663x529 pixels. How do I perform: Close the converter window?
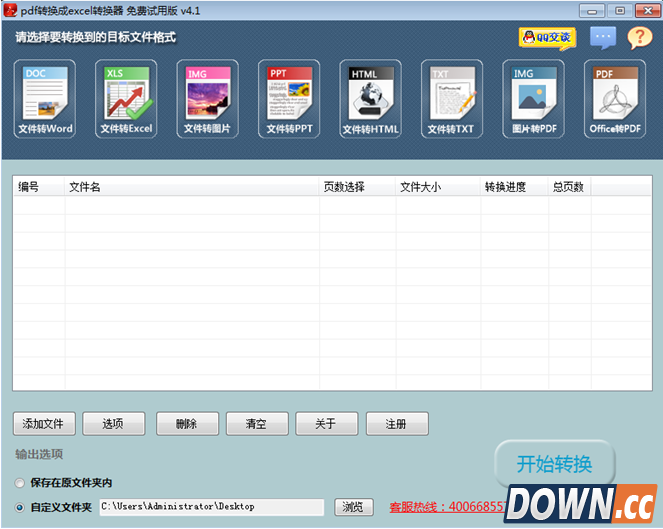[647, 11]
